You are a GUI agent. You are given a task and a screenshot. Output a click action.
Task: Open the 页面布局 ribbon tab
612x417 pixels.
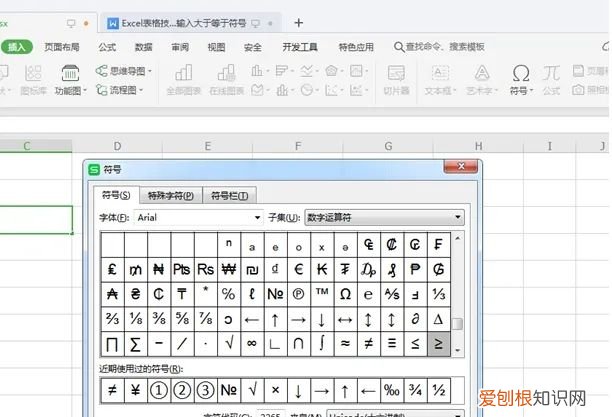[62, 47]
